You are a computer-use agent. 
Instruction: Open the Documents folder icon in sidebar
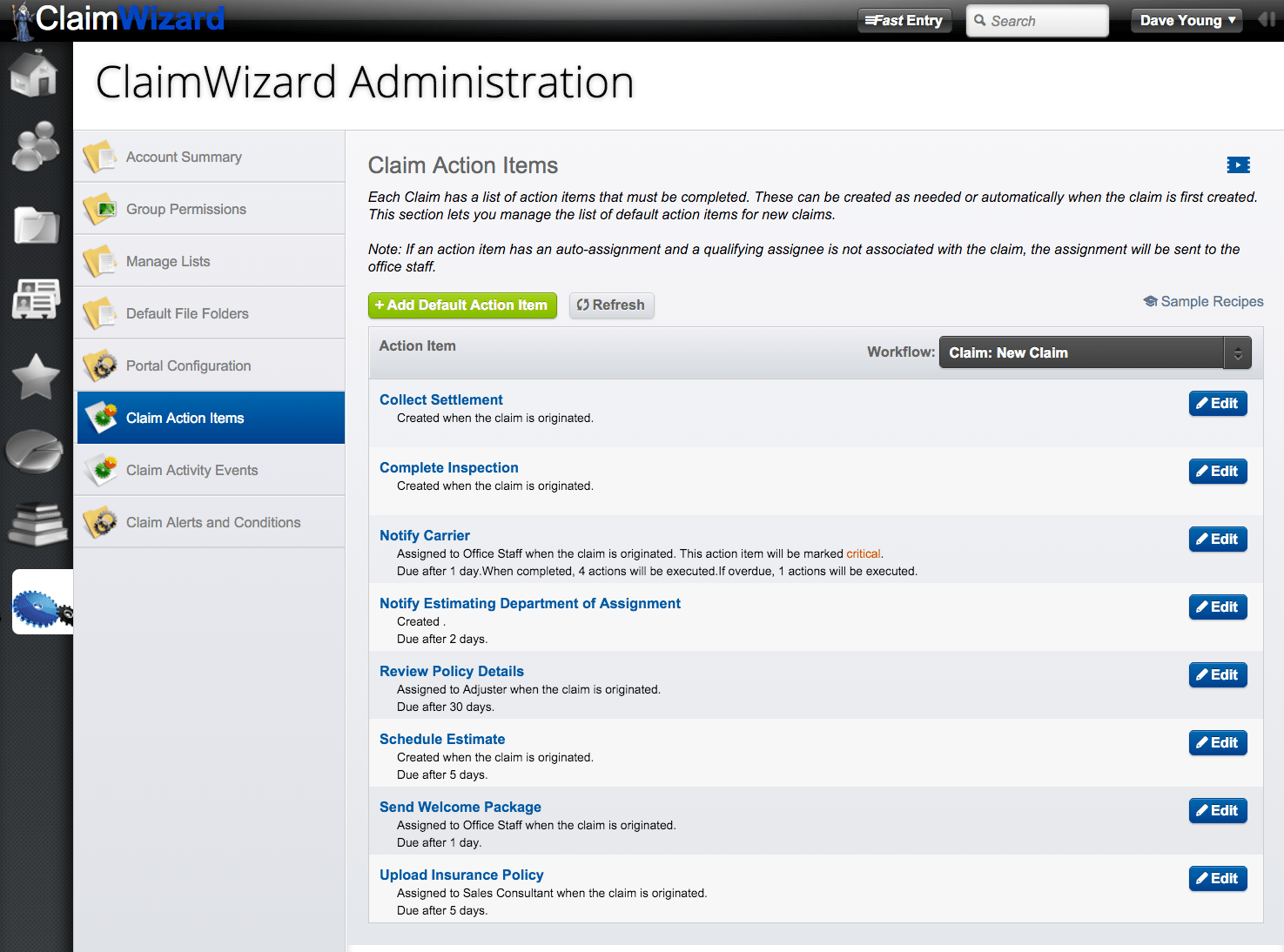tap(35, 225)
